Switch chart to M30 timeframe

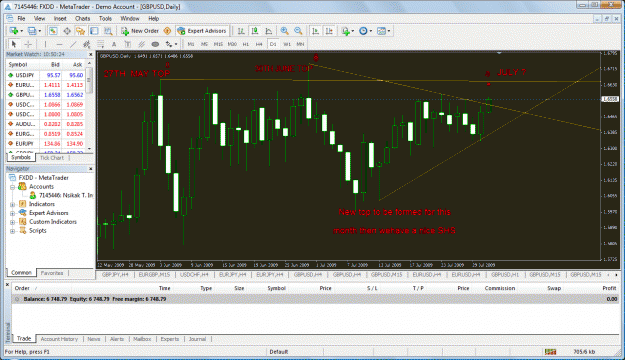[232, 44]
